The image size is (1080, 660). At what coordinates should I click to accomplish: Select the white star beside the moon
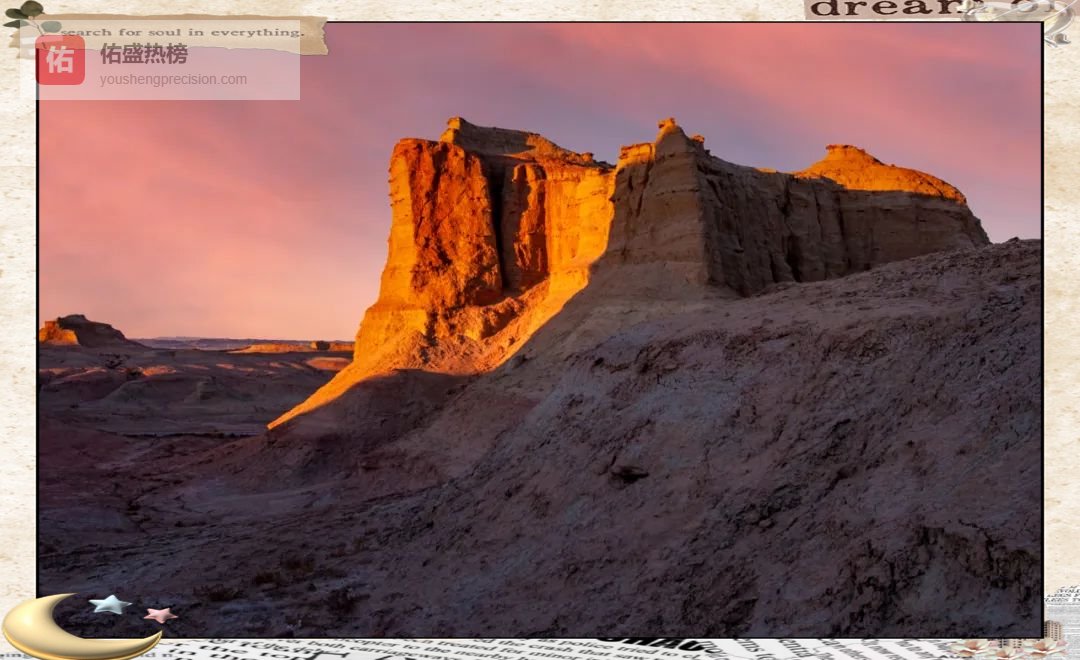pos(109,604)
